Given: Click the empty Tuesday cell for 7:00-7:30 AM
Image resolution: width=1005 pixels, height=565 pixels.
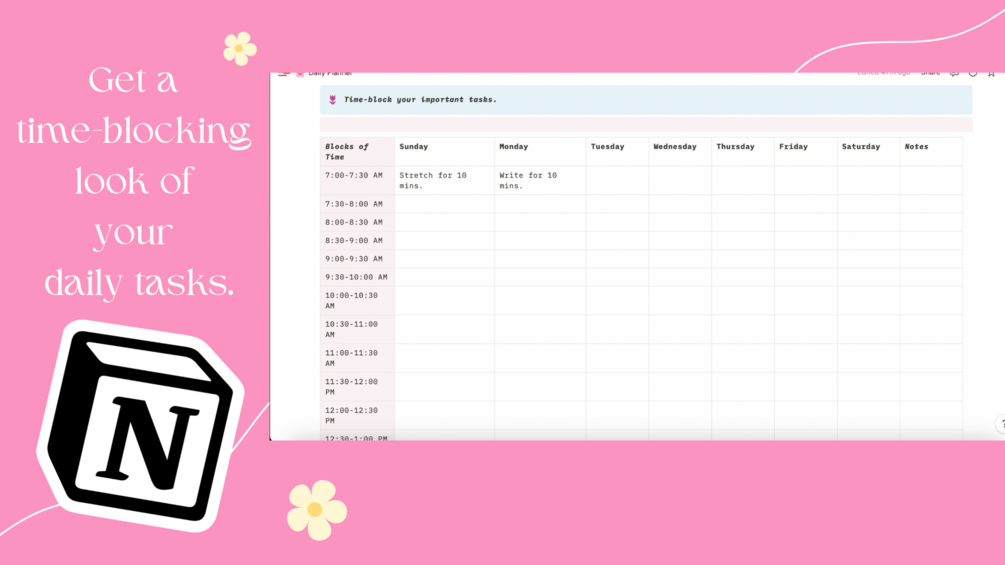Looking at the screenshot, I should click(617, 181).
